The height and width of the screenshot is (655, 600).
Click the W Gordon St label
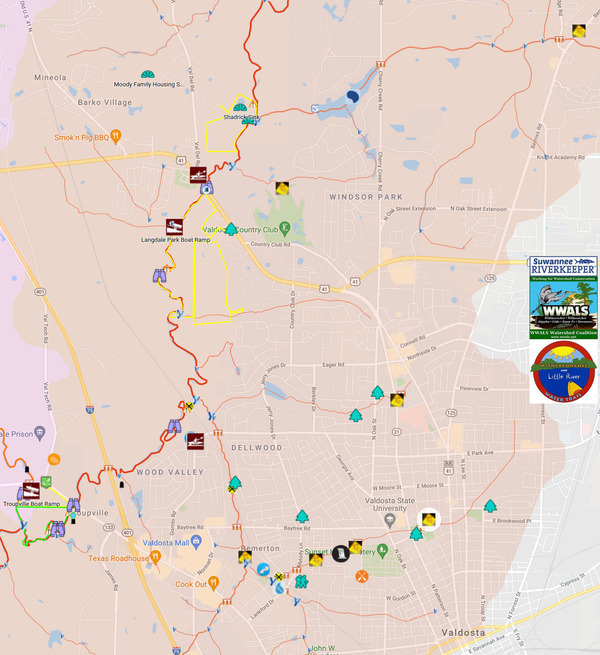401,596
